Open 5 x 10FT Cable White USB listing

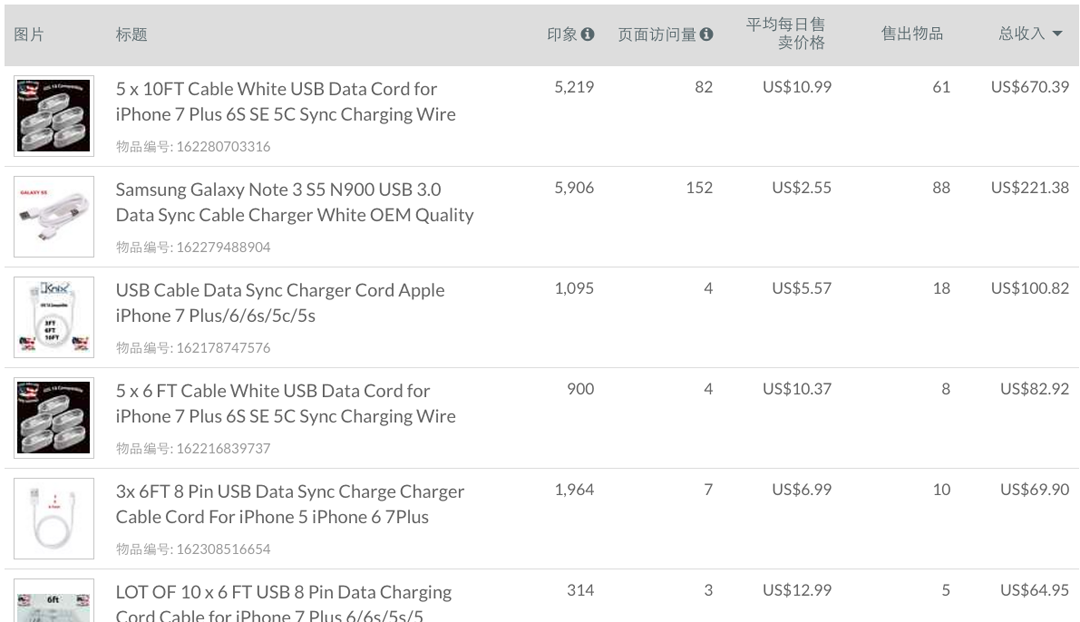click(286, 101)
